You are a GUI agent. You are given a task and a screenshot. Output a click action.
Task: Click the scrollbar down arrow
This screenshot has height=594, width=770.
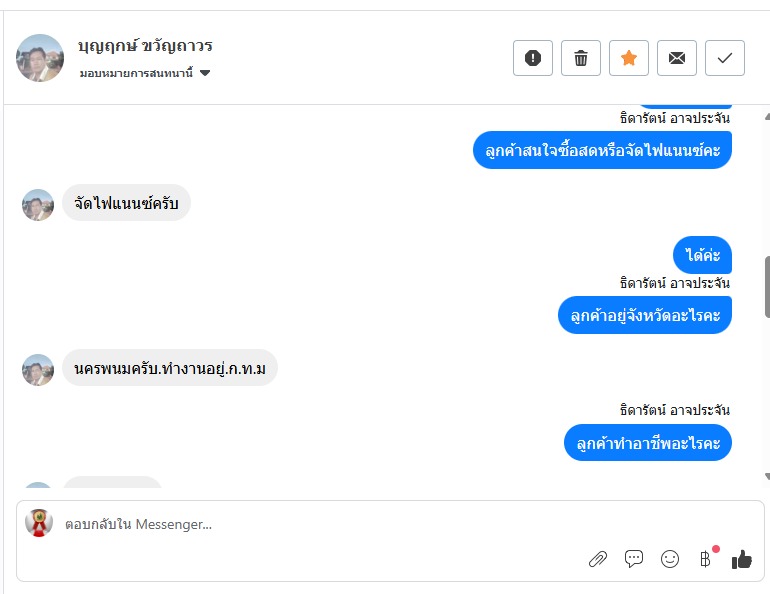(767, 477)
